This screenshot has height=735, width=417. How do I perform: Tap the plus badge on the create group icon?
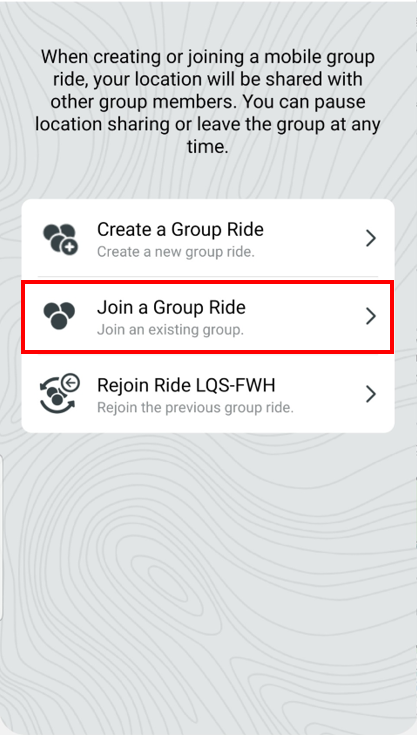(x=70, y=247)
